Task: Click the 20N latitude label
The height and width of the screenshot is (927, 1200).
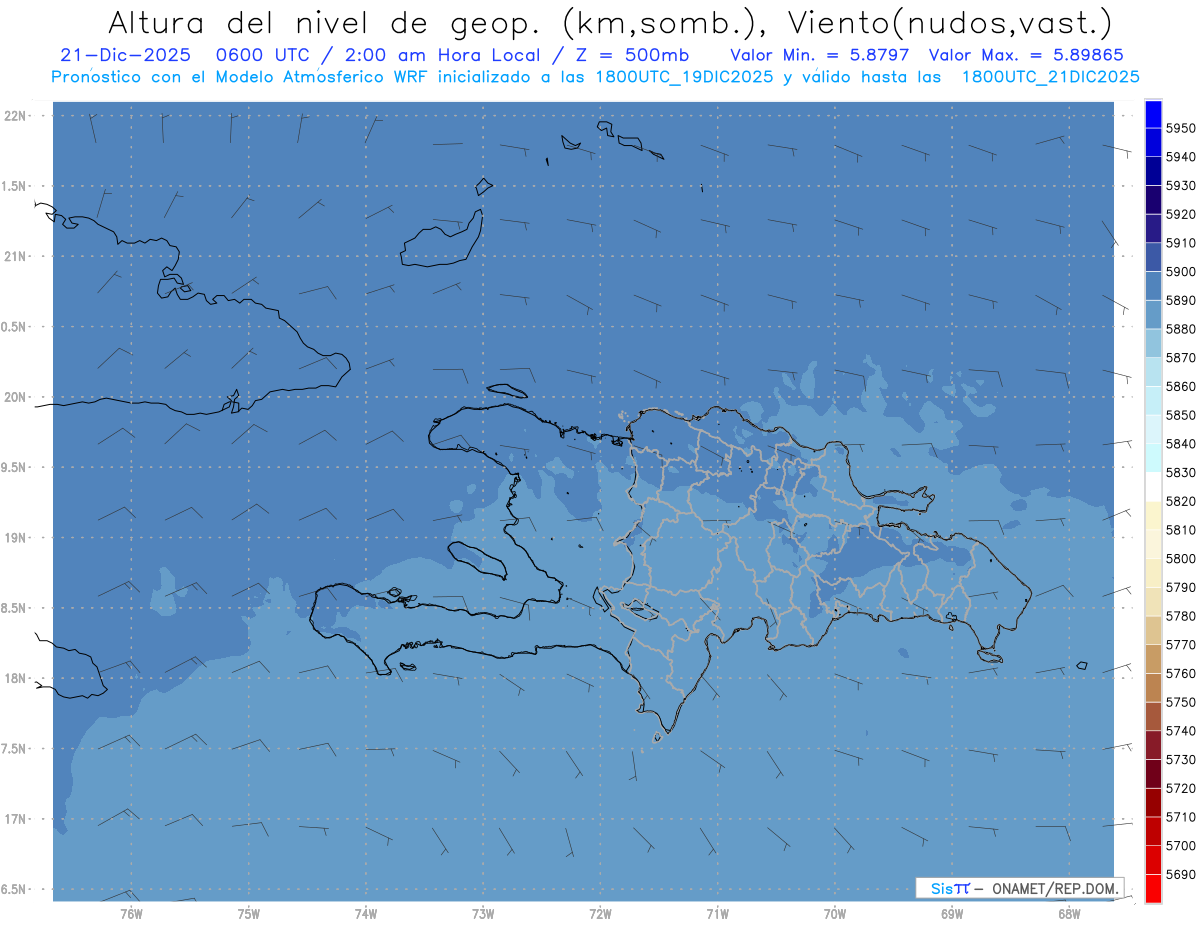Action: coord(14,397)
